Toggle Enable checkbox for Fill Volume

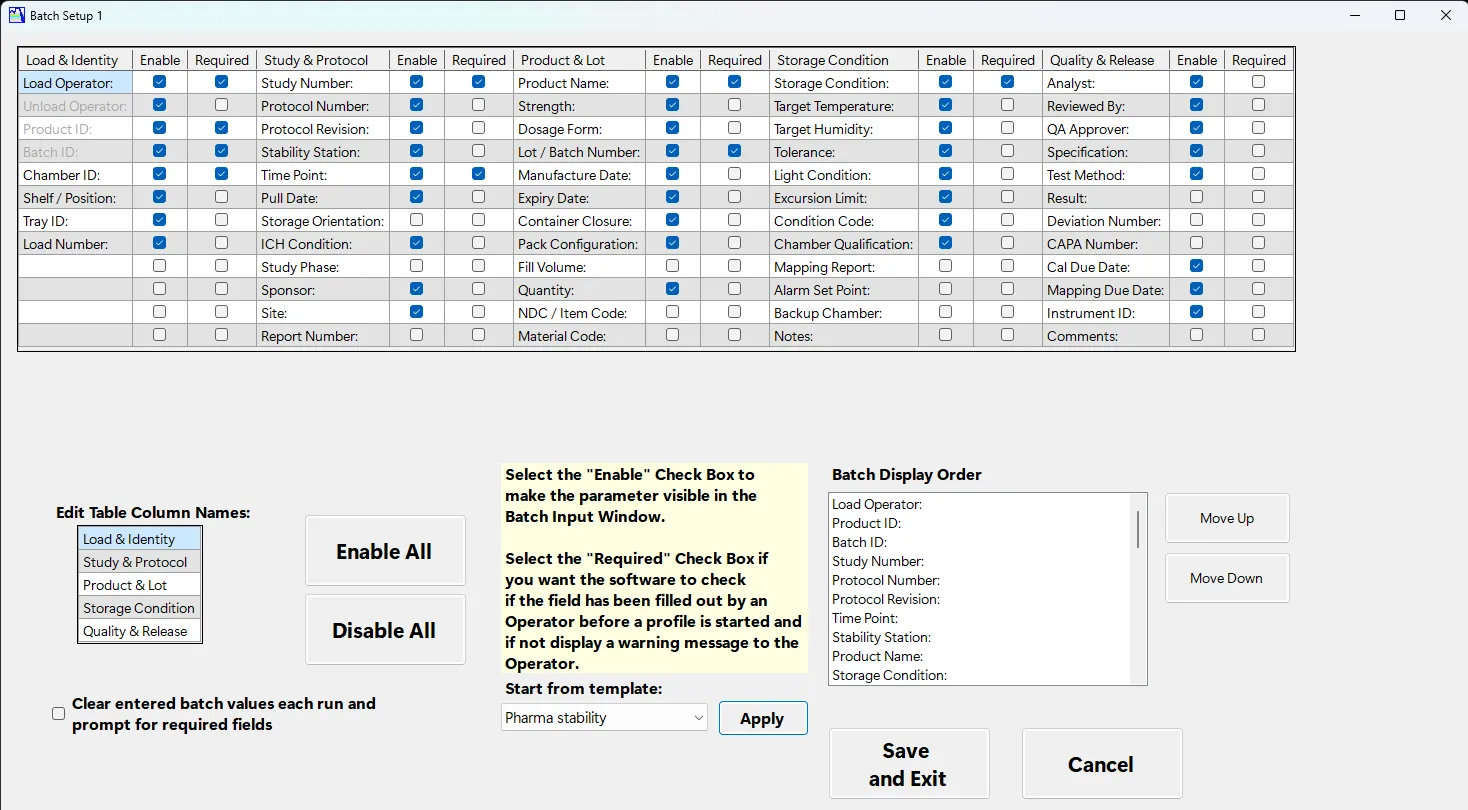click(x=672, y=266)
